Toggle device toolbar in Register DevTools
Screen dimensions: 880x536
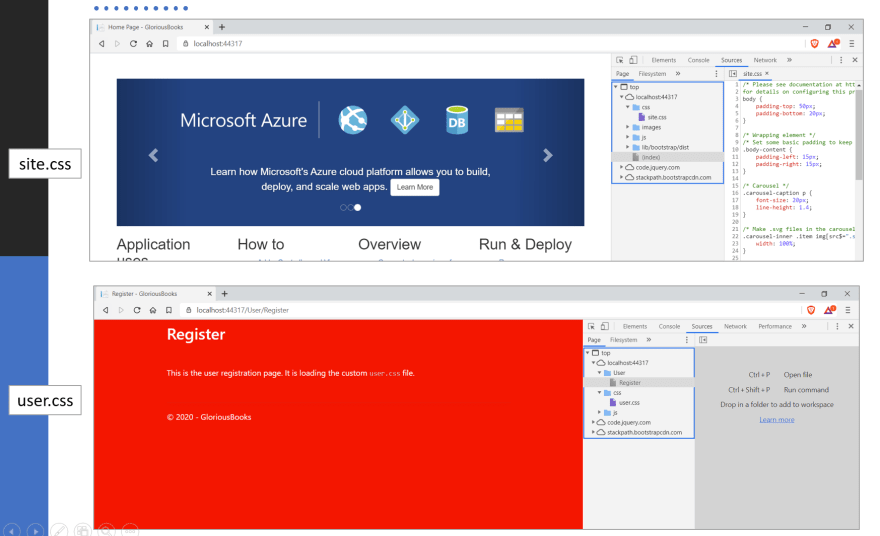click(604, 326)
